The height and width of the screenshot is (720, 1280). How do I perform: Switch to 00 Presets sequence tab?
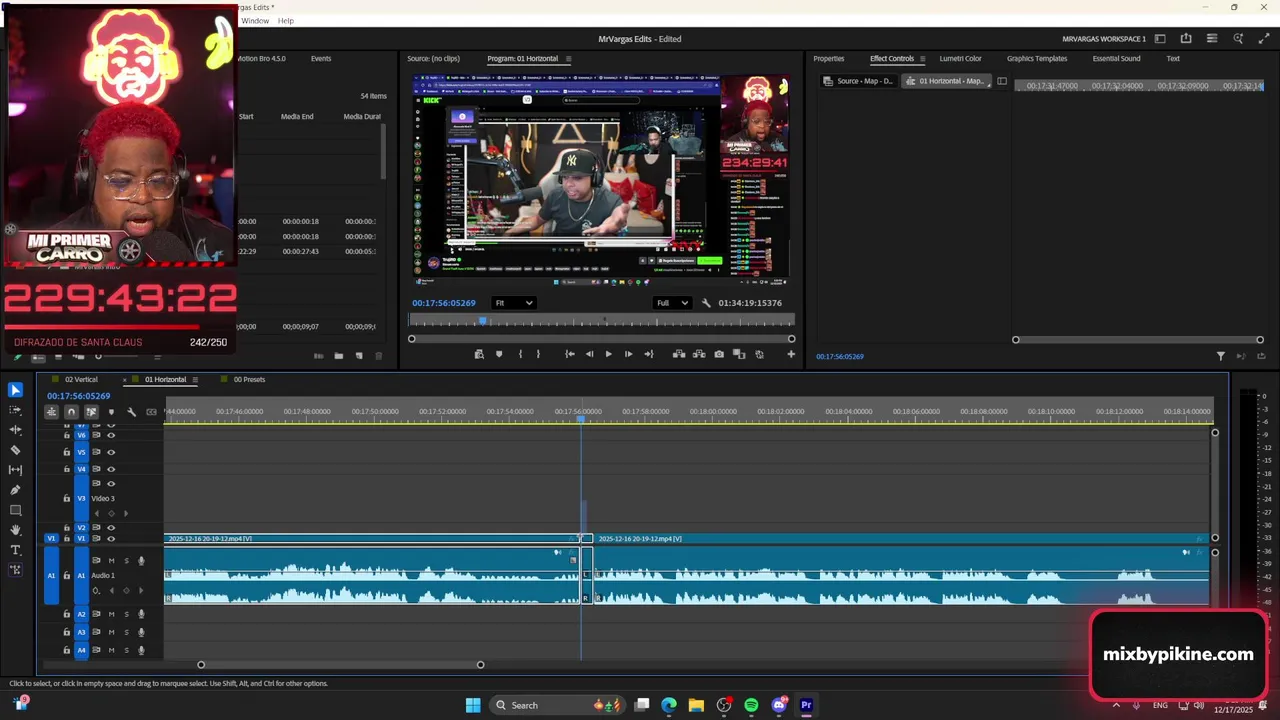pyautogui.click(x=249, y=380)
